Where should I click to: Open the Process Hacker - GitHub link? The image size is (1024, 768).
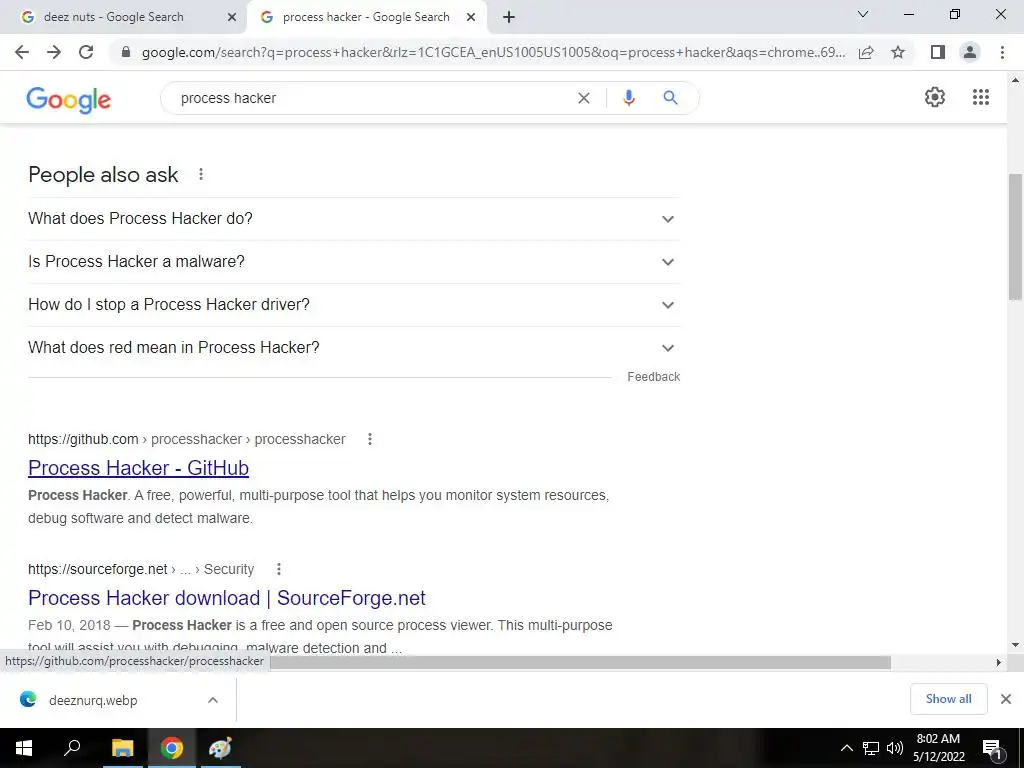pyautogui.click(x=138, y=468)
